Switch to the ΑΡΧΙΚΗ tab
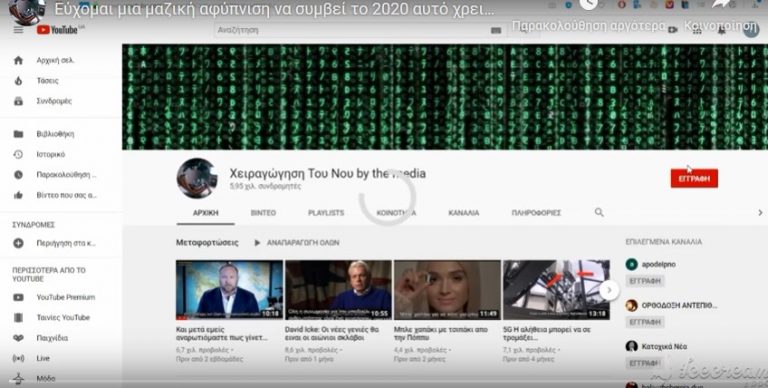This screenshot has width=768, height=388. tap(206, 213)
